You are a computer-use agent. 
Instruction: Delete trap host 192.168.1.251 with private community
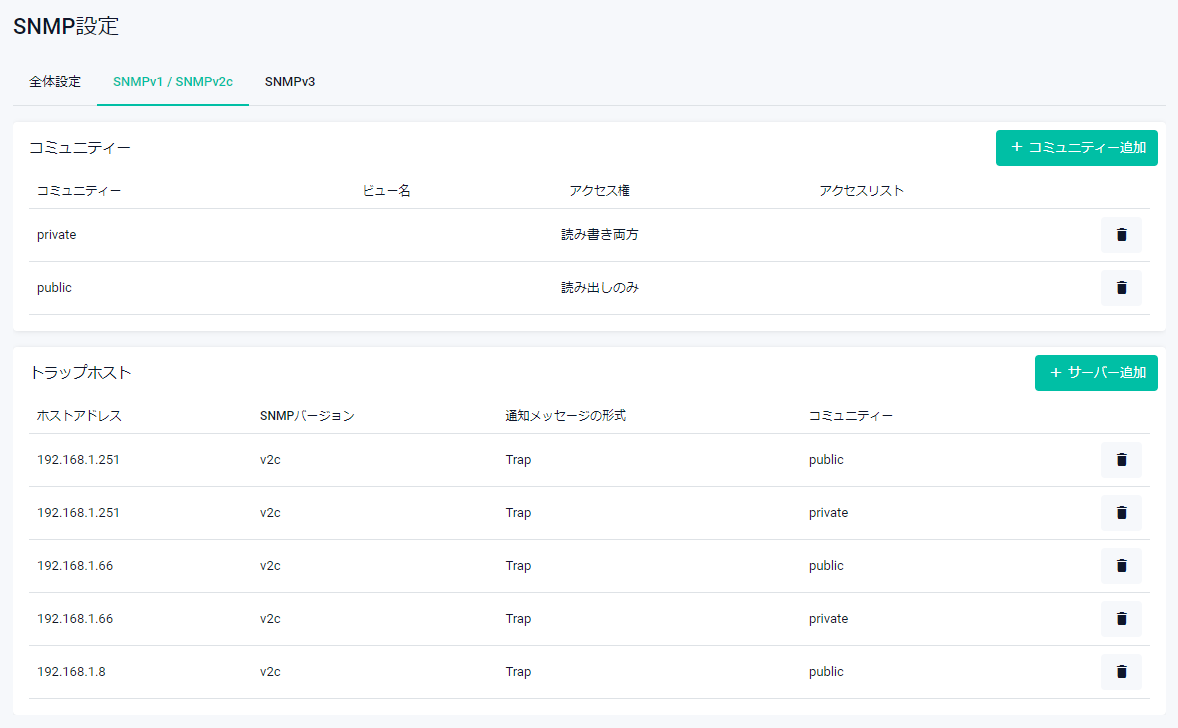pyautogui.click(x=1121, y=513)
